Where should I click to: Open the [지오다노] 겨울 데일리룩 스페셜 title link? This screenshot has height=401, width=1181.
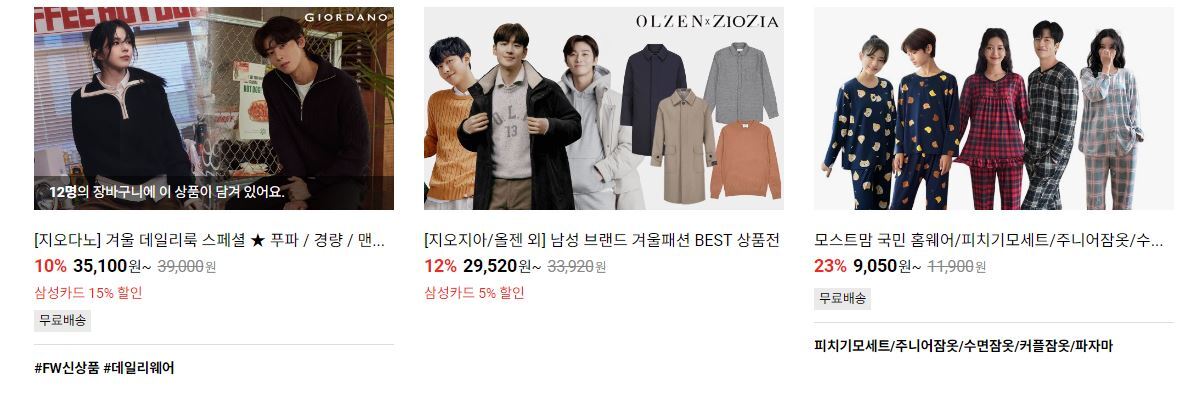(209, 241)
